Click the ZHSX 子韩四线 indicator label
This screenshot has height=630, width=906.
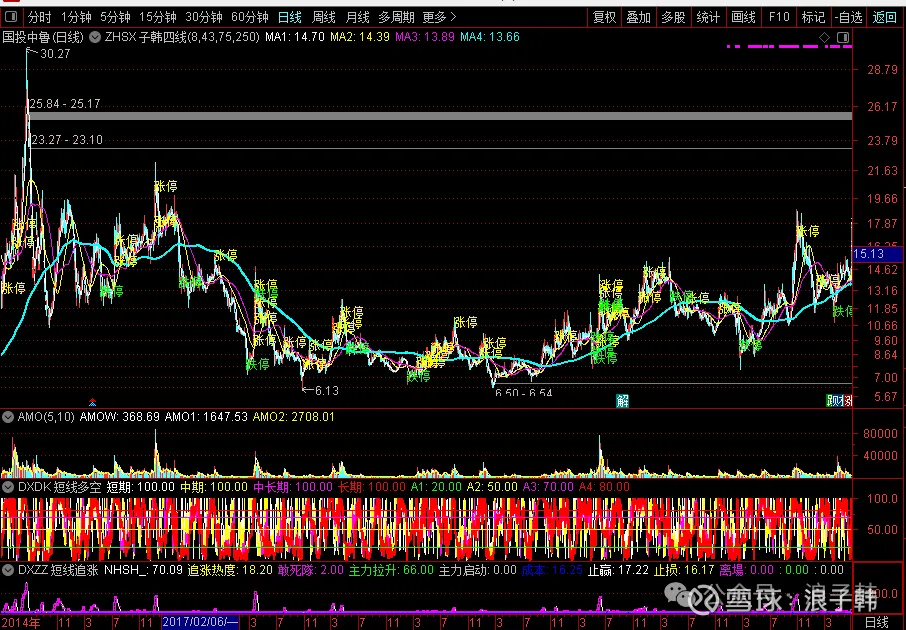(x=182, y=38)
